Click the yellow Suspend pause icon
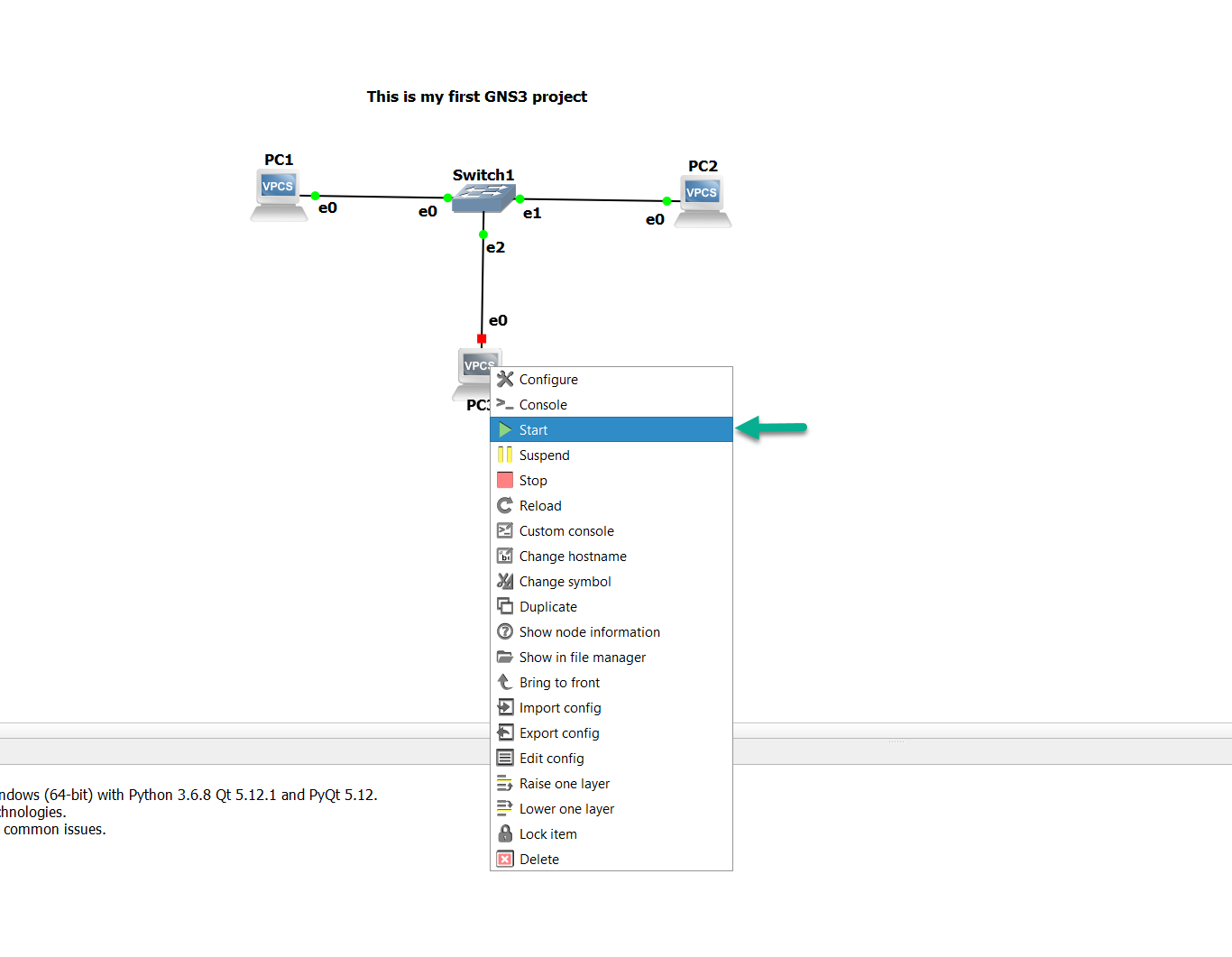 click(505, 455)
